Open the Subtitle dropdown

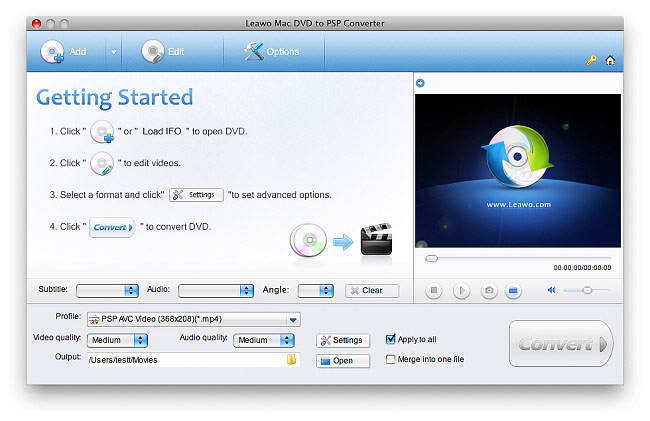[x=107, y=290]
